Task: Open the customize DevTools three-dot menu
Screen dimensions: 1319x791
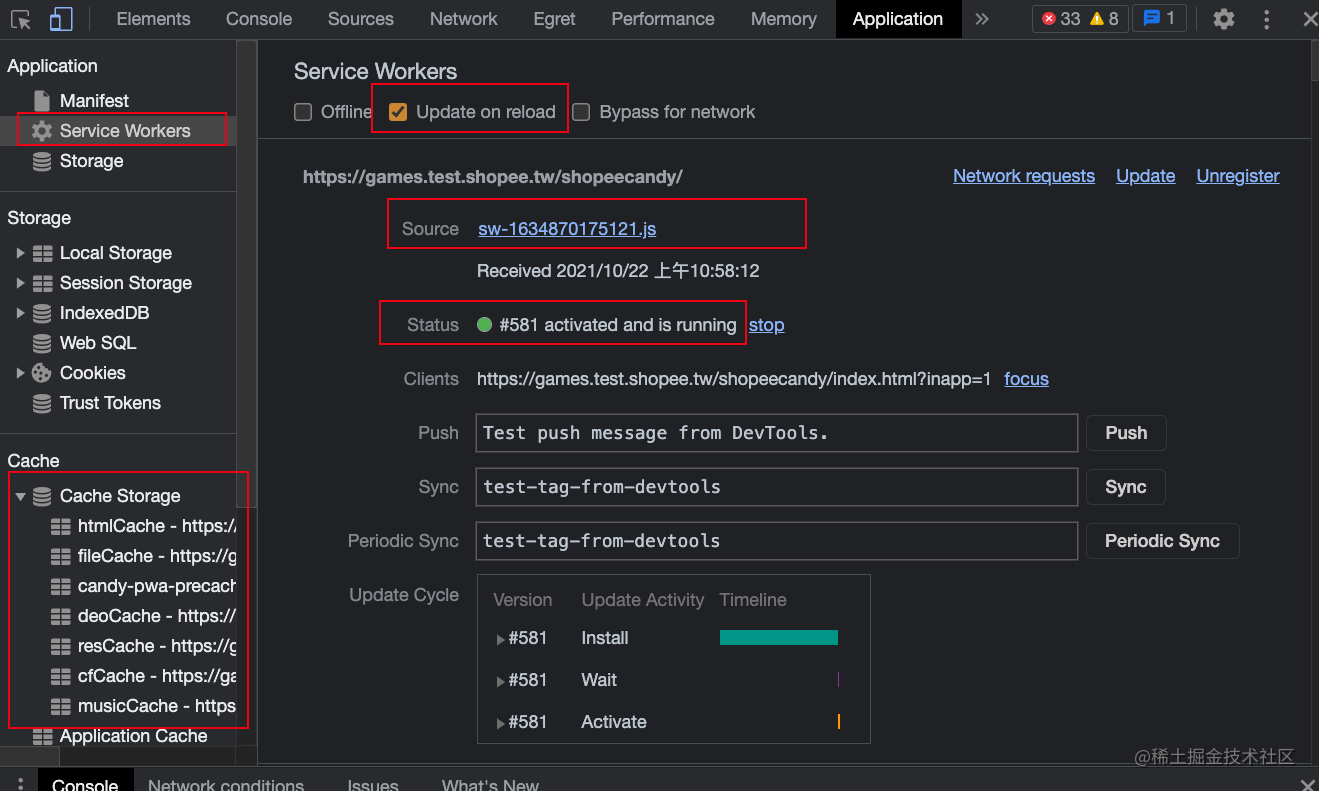Action: 1266,18
